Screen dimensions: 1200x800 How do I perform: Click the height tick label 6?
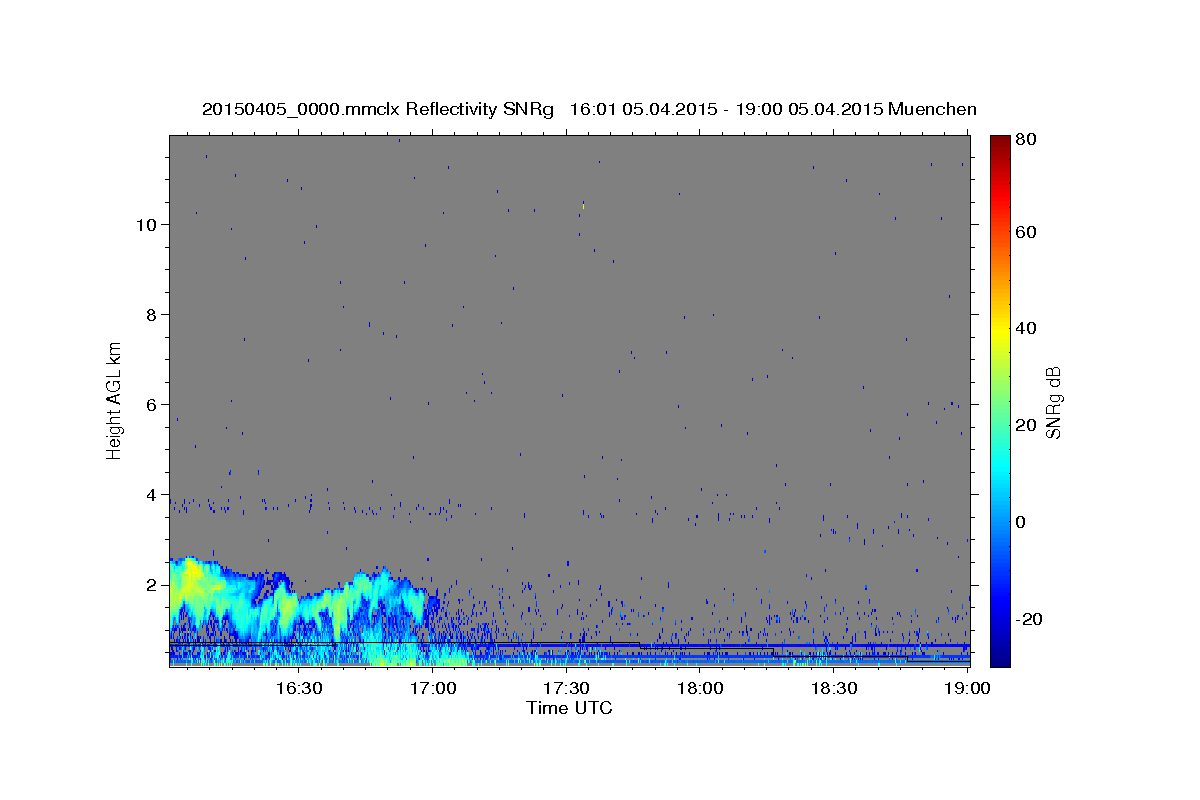150,404
